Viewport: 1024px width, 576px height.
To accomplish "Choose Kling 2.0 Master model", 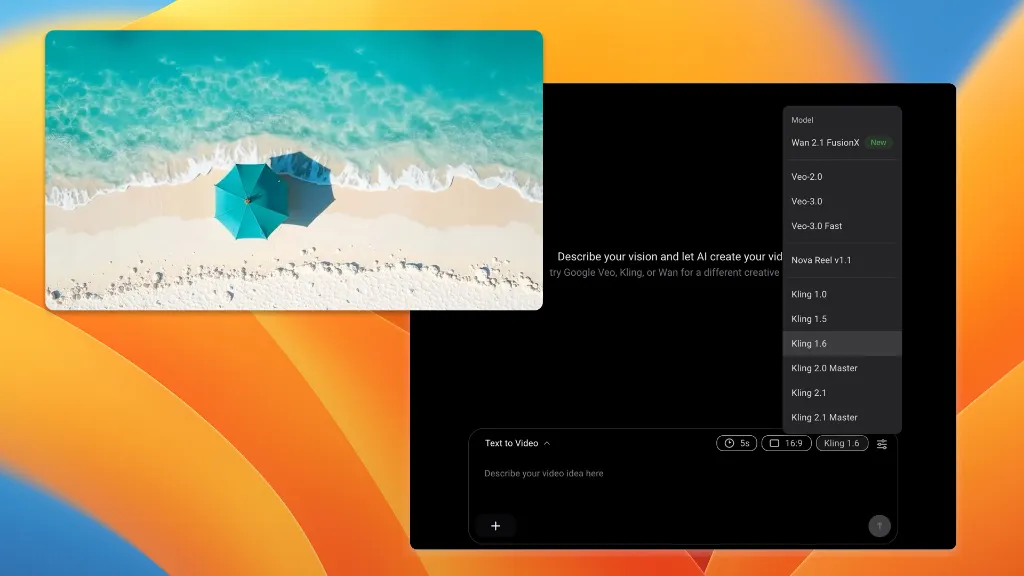I will coord(824,368).
